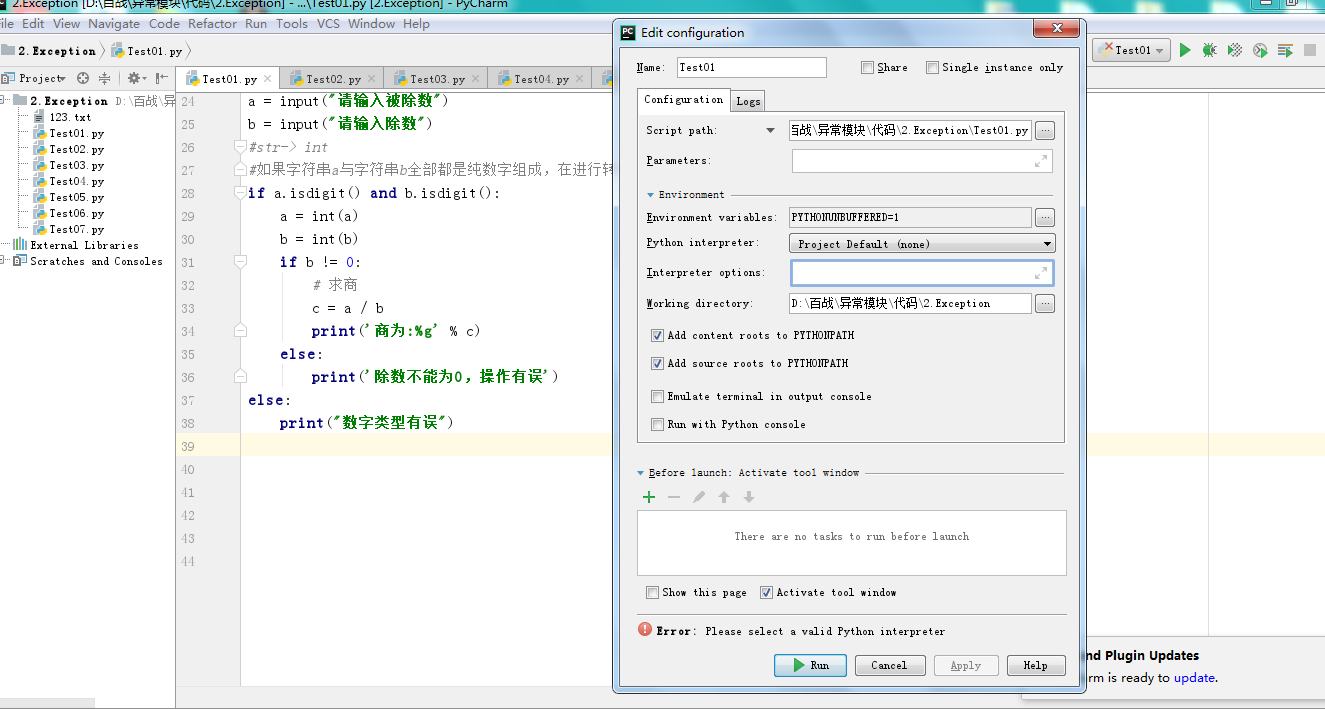This screenshot has width=1325, height=709.
Task: Switch to the Logs tab in dialog
Action: coord(748,100)
